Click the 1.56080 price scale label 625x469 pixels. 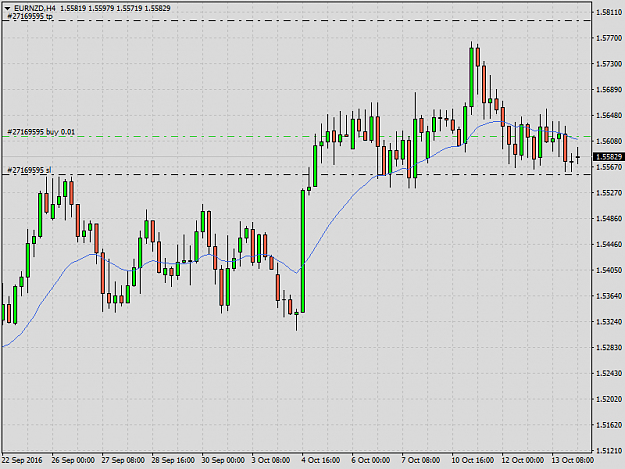[609, 141]
